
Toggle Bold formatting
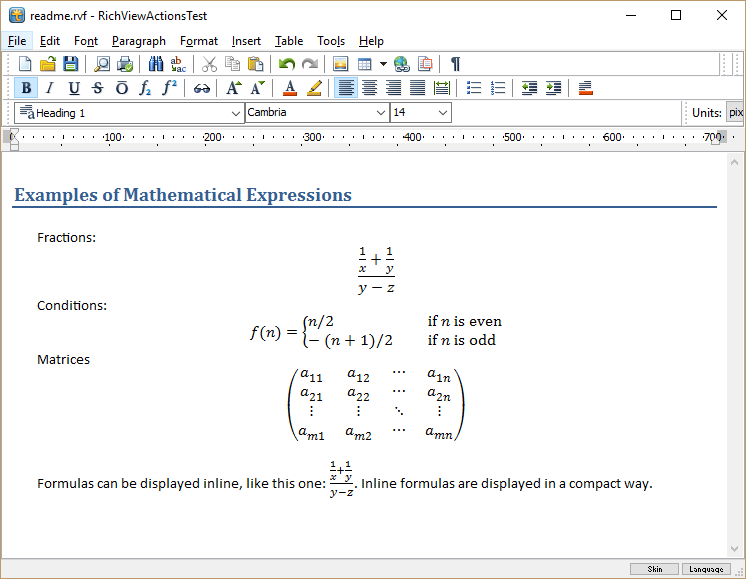pyautogui.click(x=27, y=88)
